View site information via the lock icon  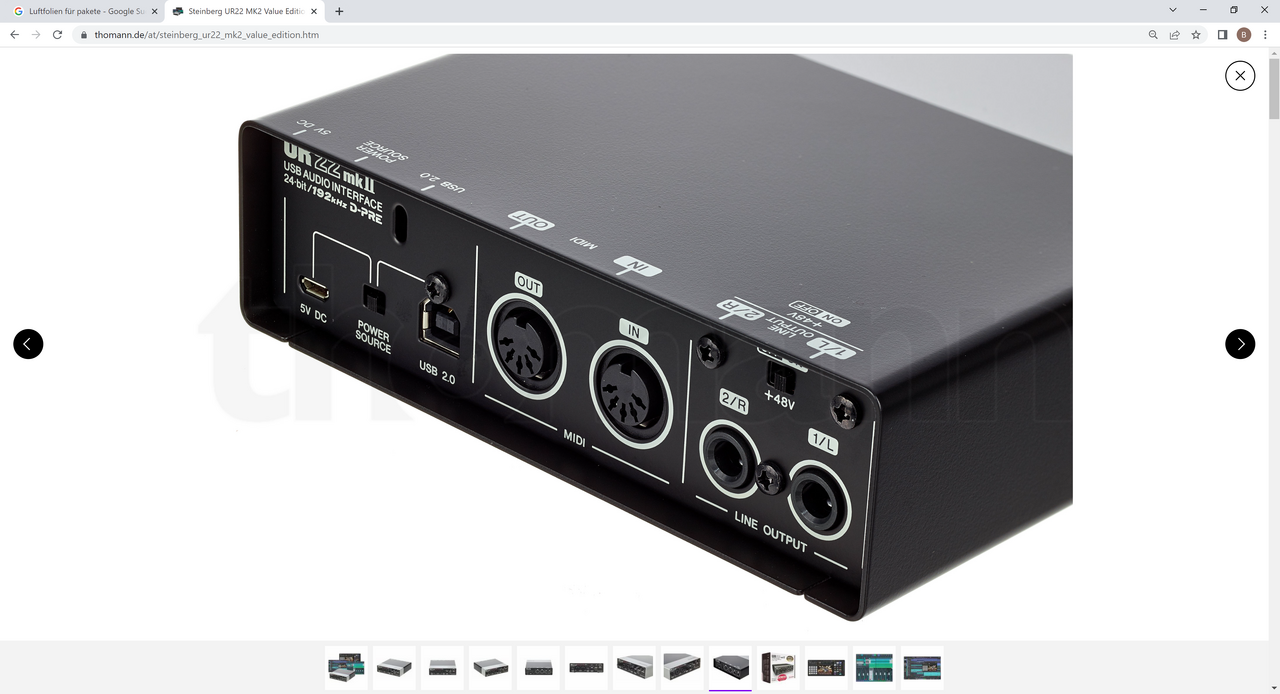[84, 35]
